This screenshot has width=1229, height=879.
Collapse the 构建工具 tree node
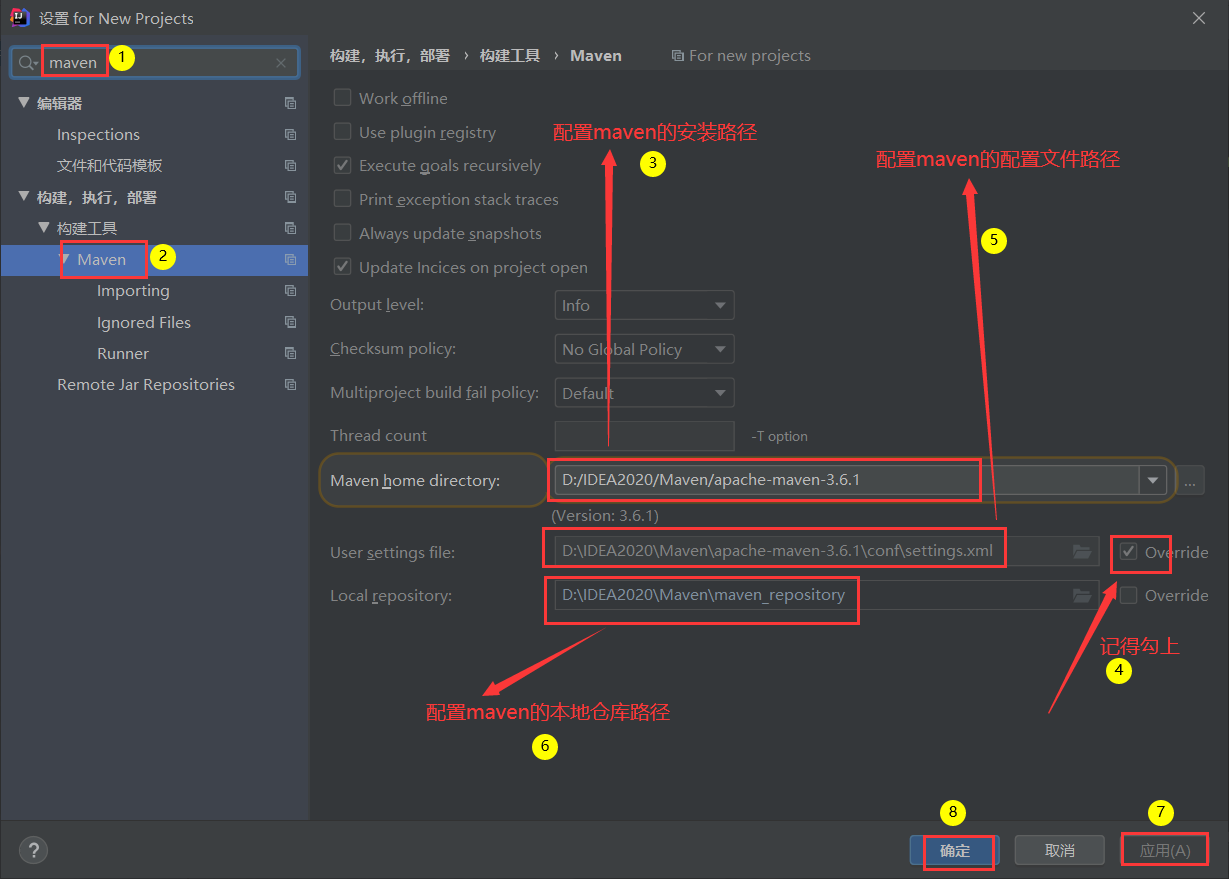click(x=44, y=228)
